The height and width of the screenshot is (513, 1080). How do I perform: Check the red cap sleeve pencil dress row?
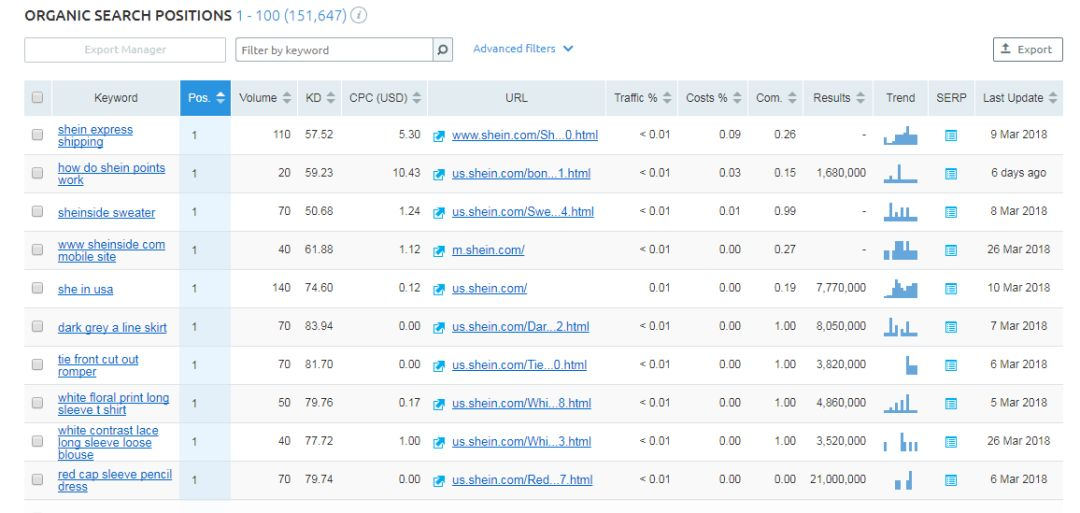37,479
